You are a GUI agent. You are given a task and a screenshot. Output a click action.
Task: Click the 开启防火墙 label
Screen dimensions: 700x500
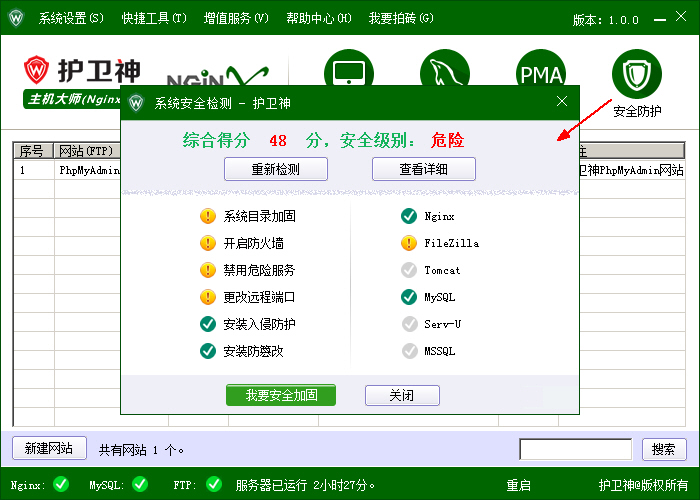(254, 243)
